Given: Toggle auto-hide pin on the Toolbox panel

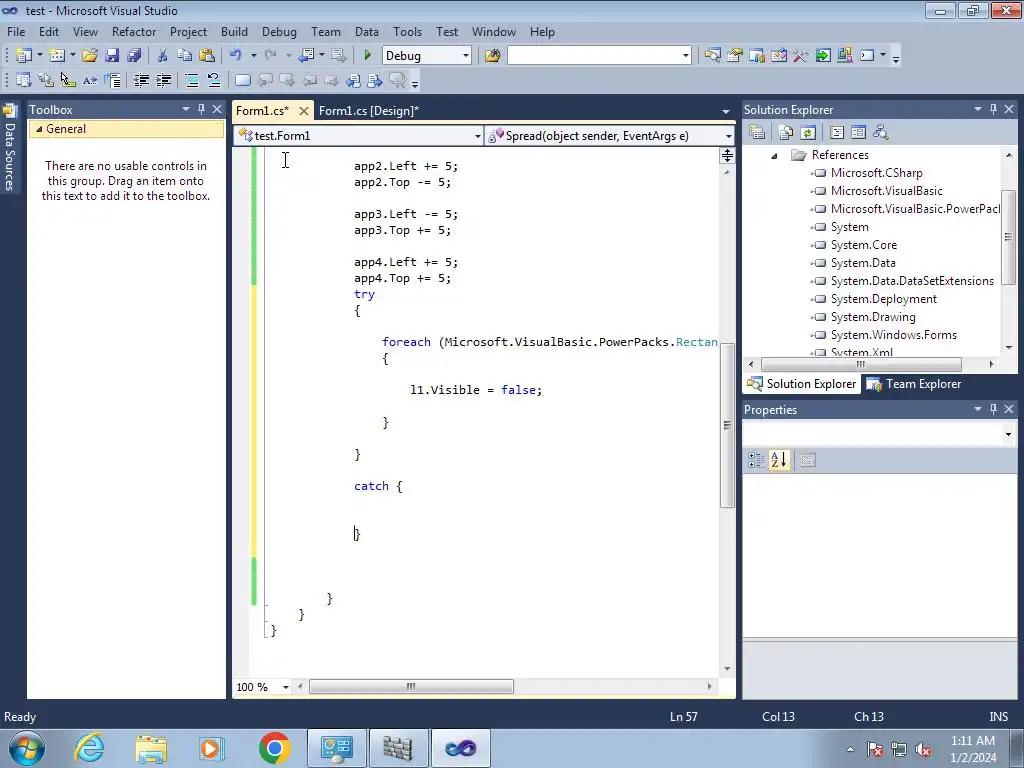Looking at the screenshot, I should 202,109.
